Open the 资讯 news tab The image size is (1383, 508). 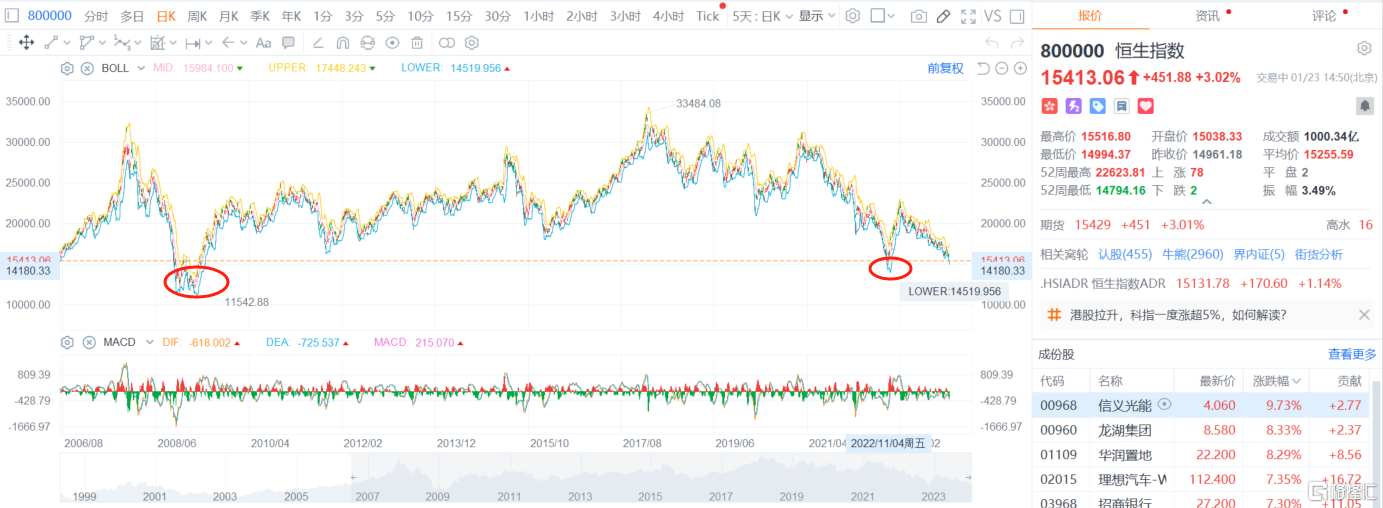(1207, 16)
